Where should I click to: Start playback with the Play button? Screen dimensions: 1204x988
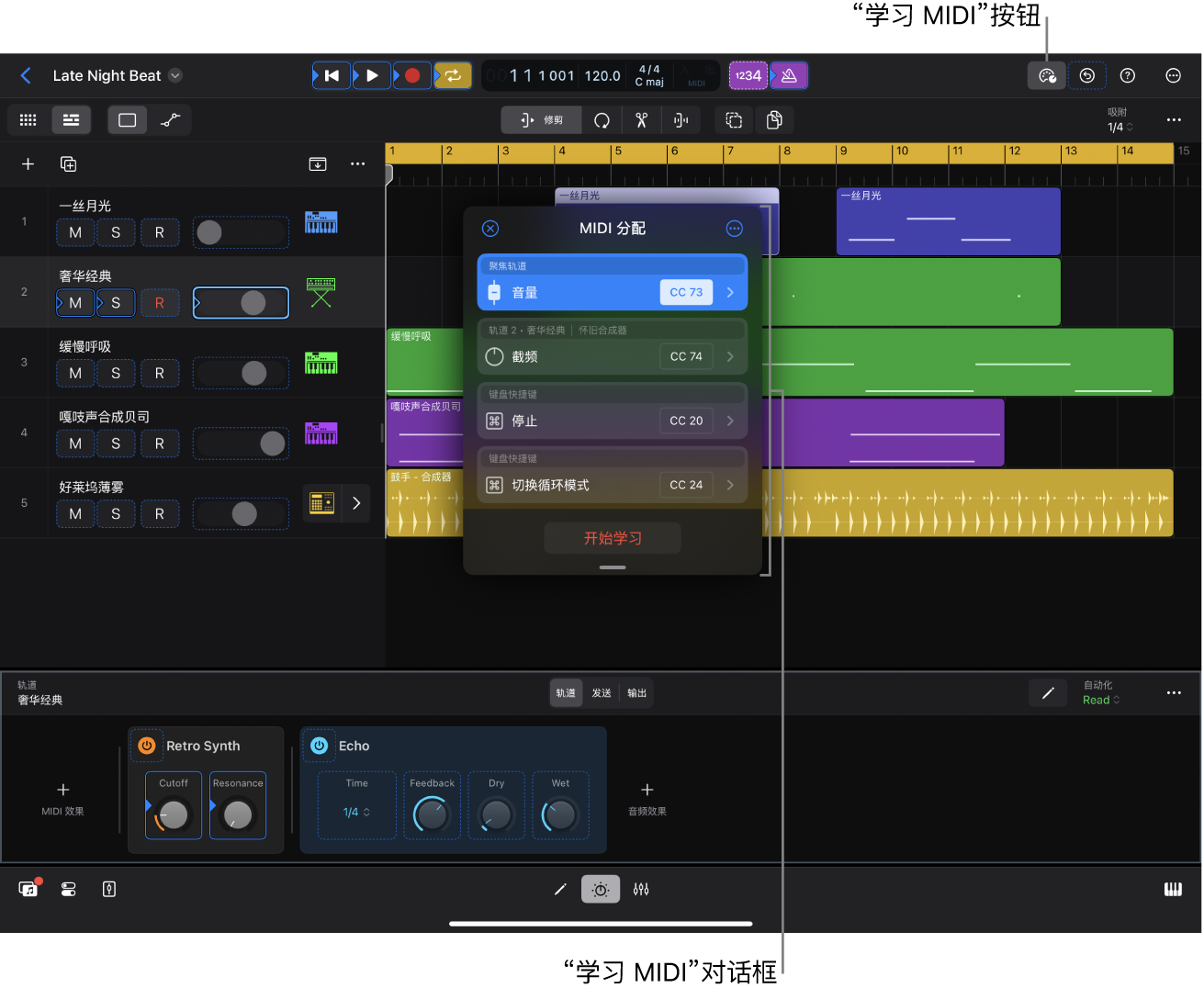372,75
